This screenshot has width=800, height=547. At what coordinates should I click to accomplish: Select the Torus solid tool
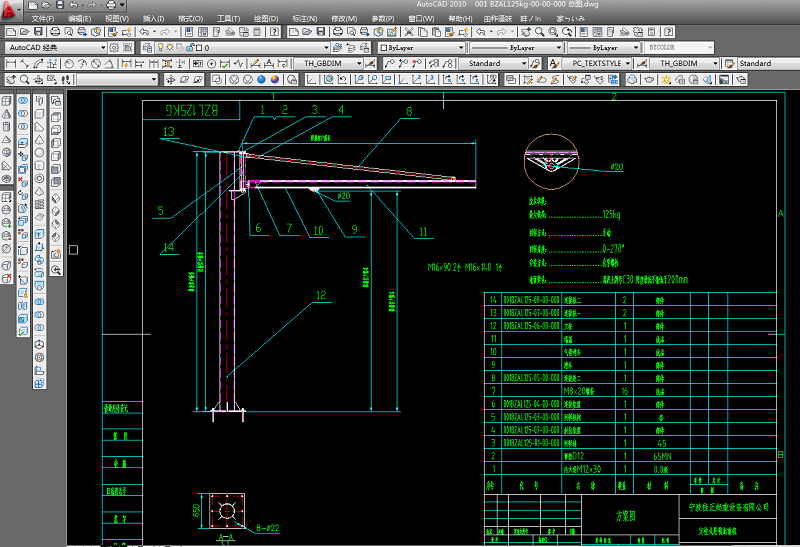39,179
